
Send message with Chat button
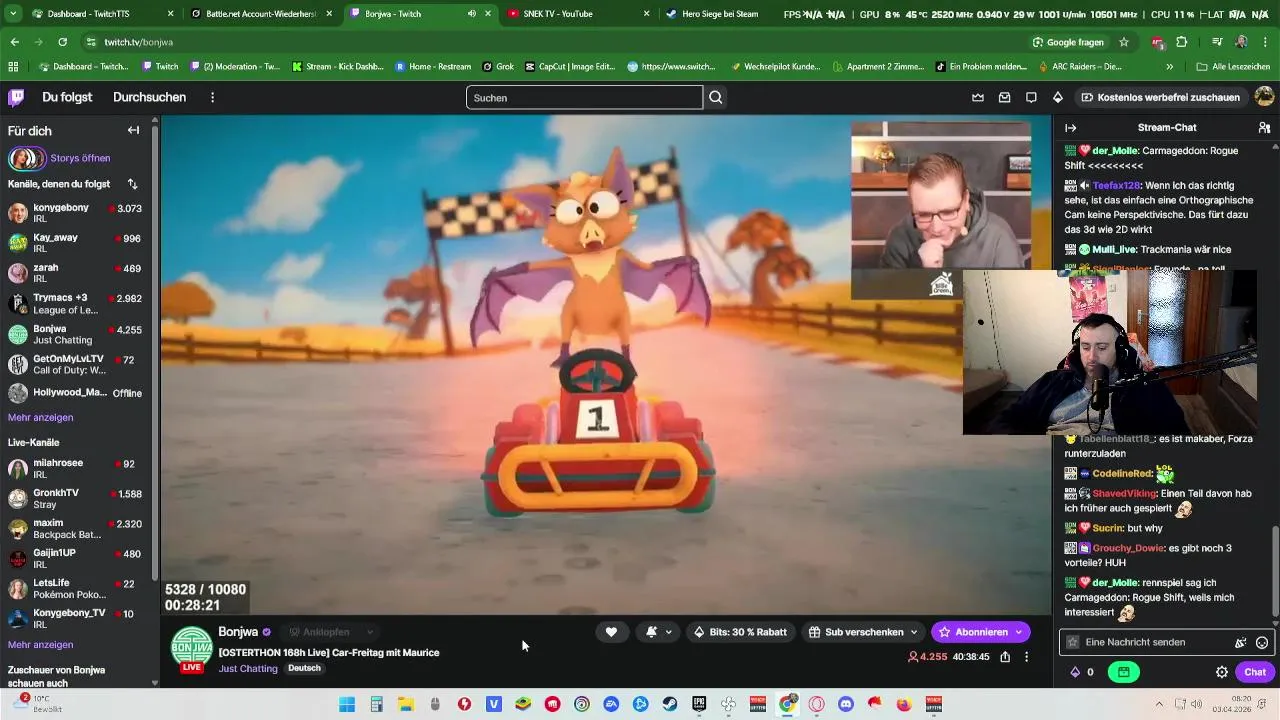[x=1255, y=672]
